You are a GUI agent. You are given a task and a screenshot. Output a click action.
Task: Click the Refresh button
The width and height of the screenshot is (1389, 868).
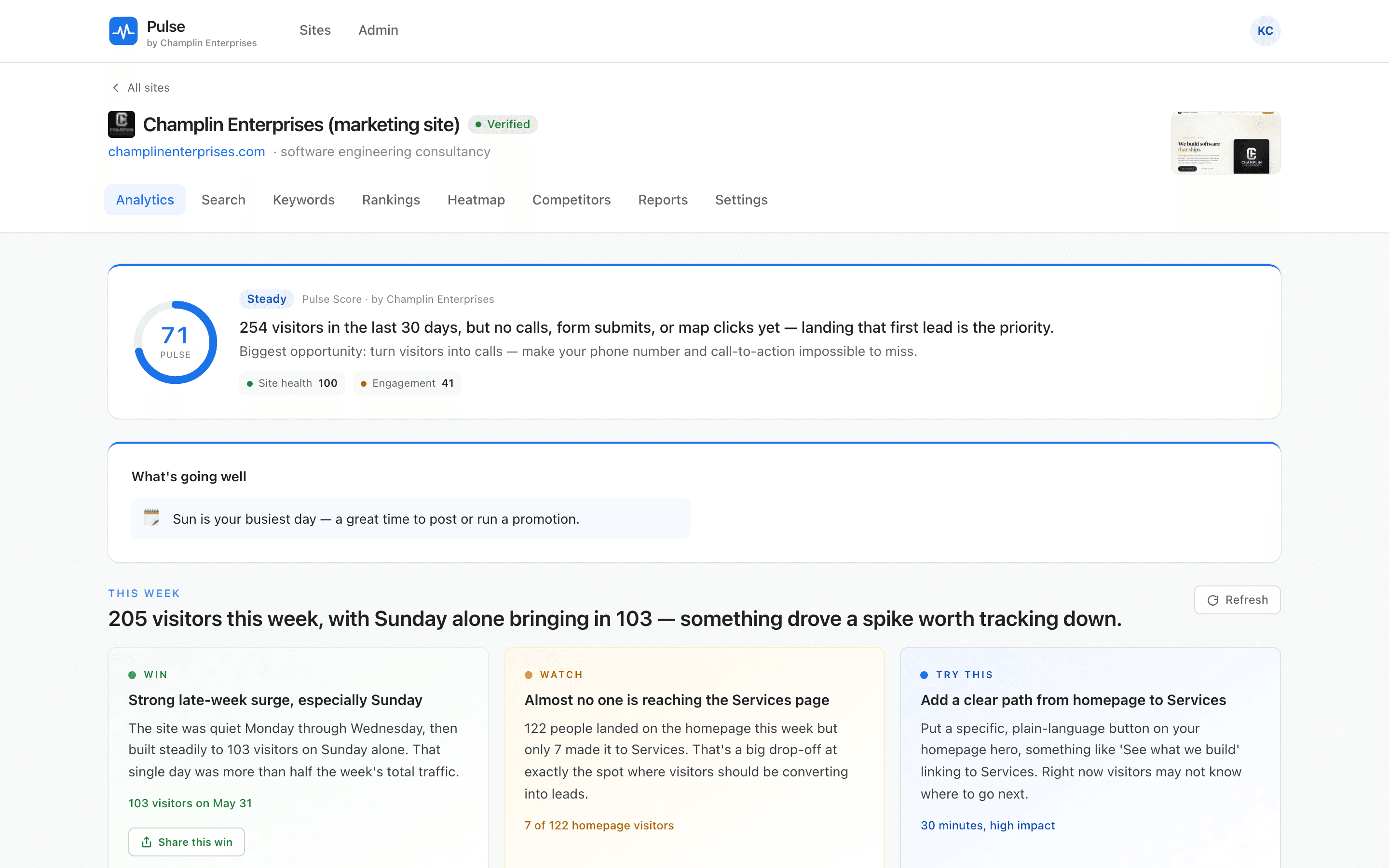pyautogui.click(x=1237, y=600)
